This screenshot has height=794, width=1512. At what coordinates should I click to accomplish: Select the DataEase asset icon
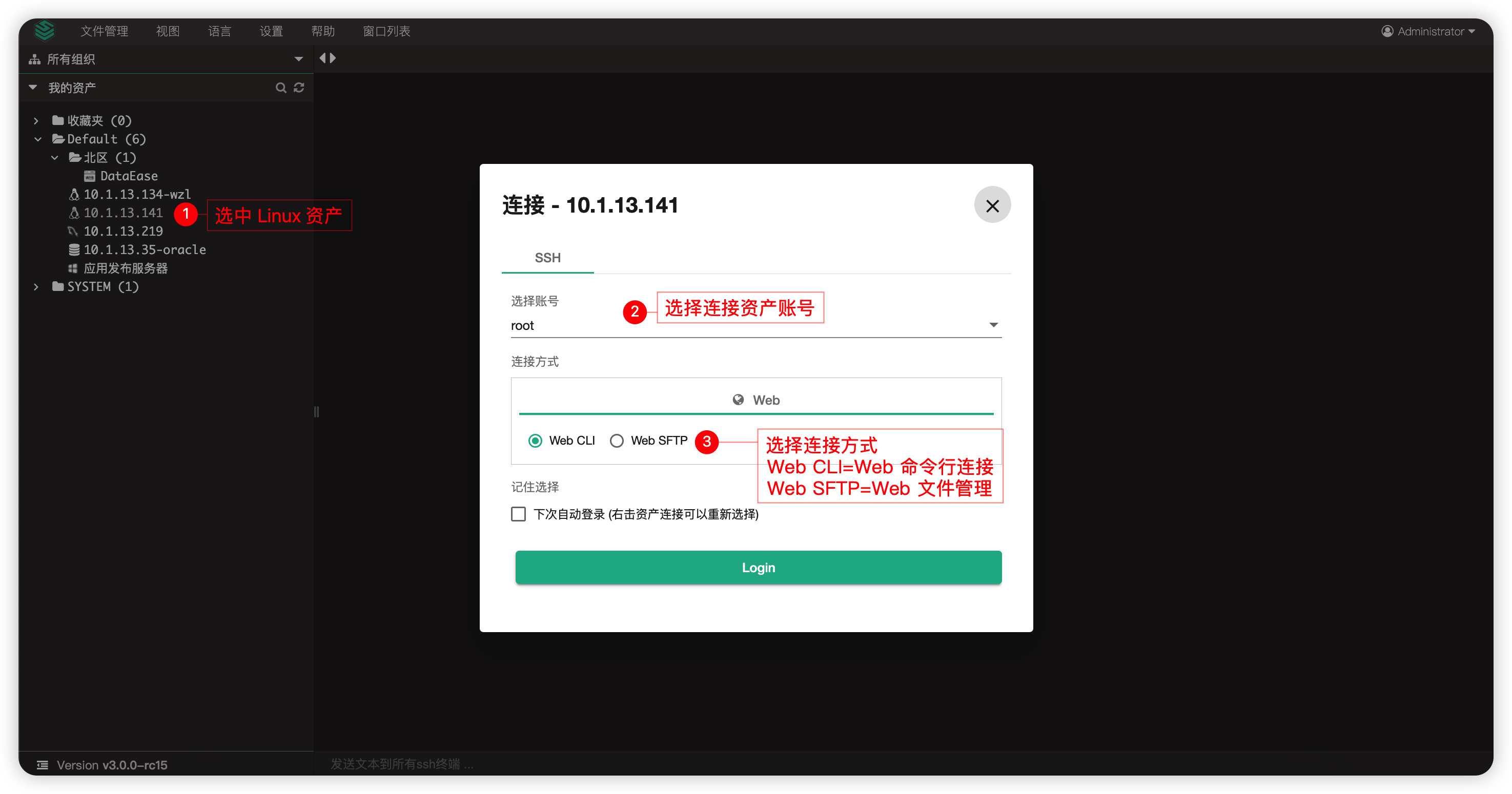(x=89, y=176)
